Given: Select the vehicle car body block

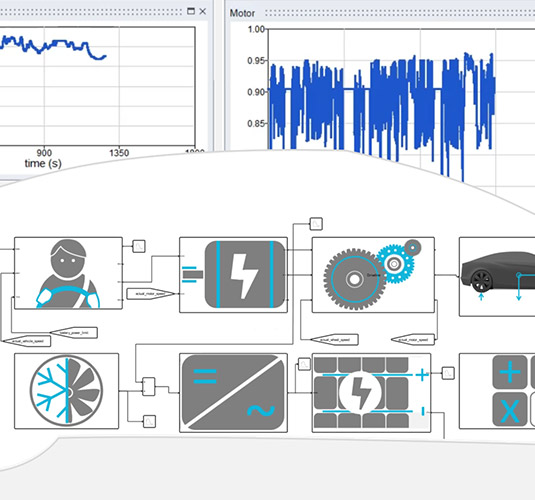Looking at the screenshot, I should pyautogui.click(x=497, y=277).
